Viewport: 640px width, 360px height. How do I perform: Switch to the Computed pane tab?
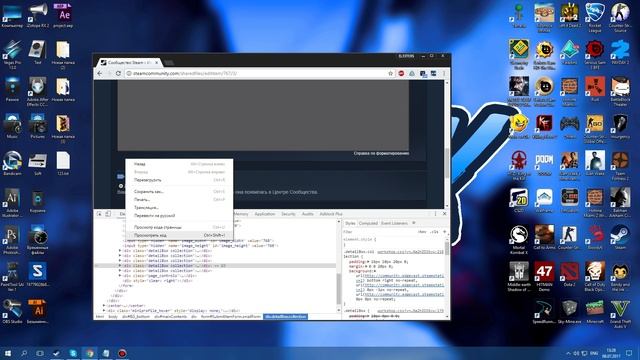point(368,223)
